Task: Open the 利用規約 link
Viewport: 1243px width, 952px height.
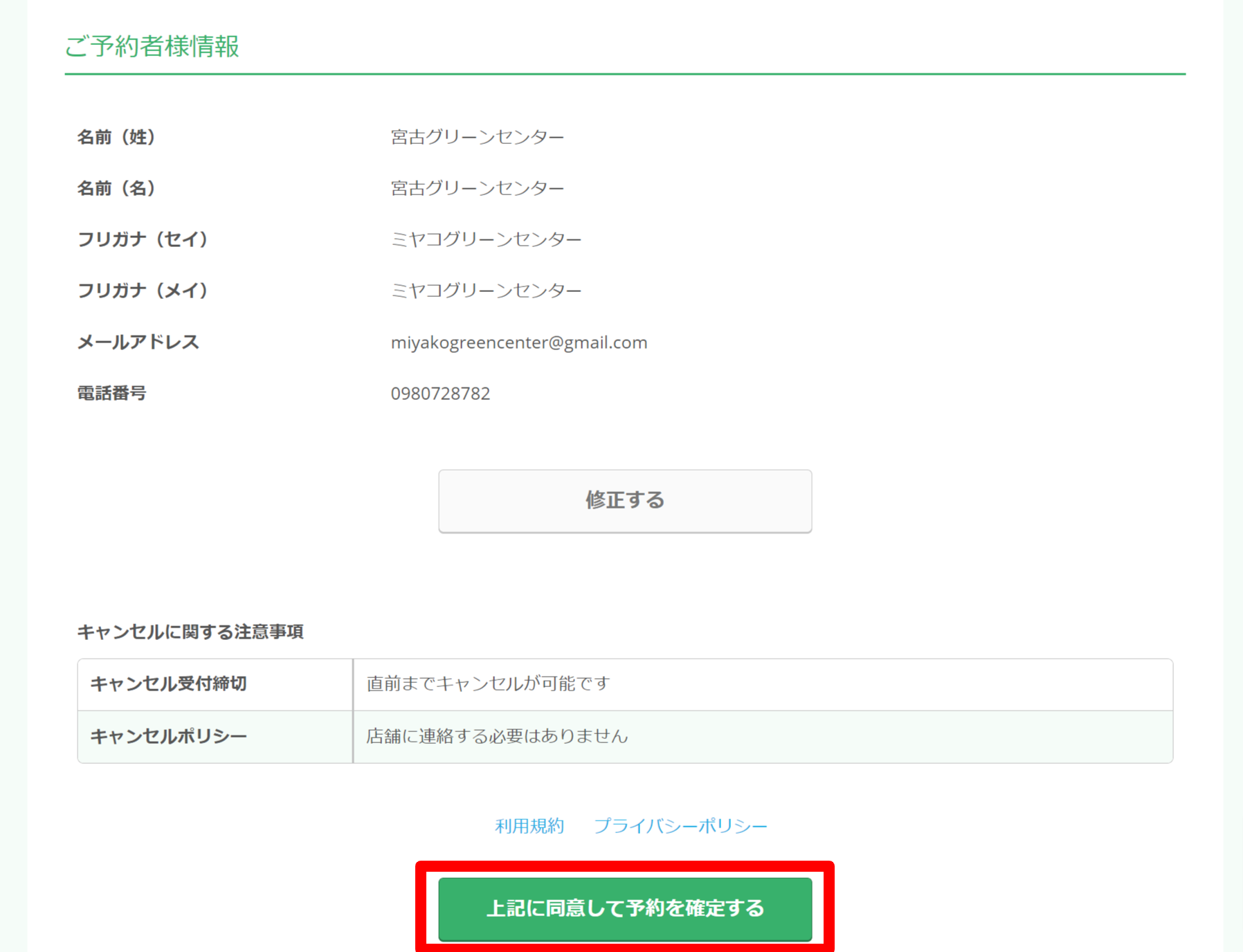Action: [x=529, y=826]
